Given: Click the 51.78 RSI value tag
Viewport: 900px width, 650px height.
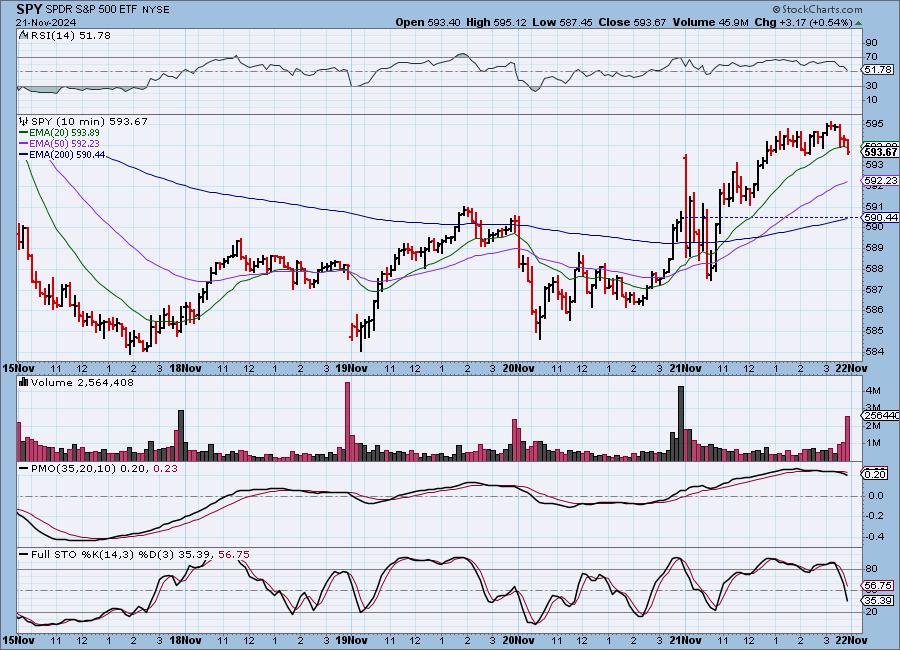Looking at the screenshot, I should click(878, 69).
